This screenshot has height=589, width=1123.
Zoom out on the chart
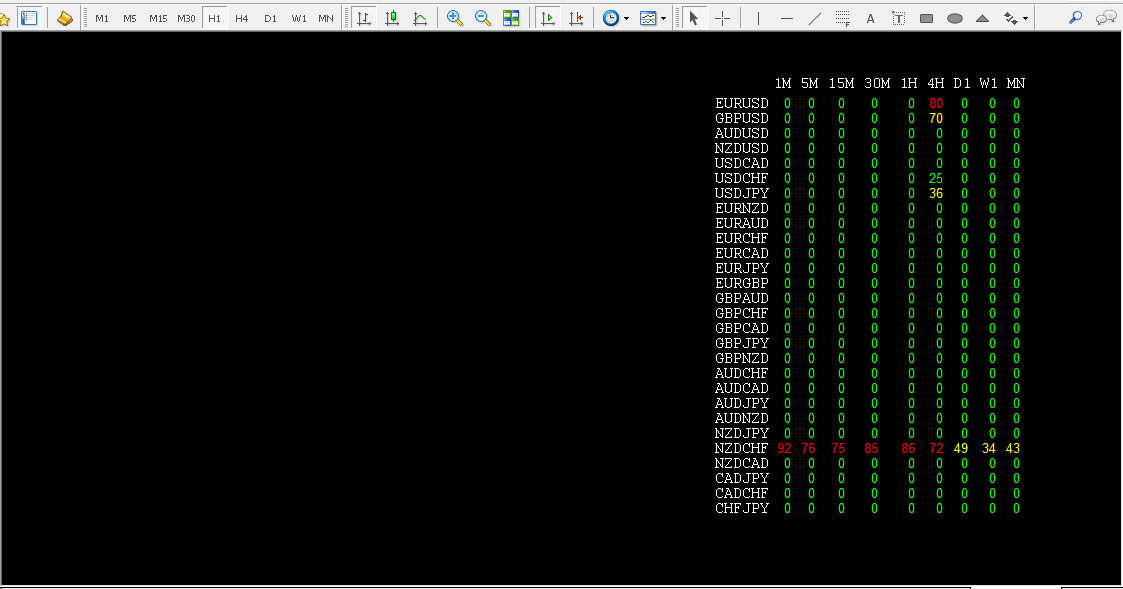483,18
